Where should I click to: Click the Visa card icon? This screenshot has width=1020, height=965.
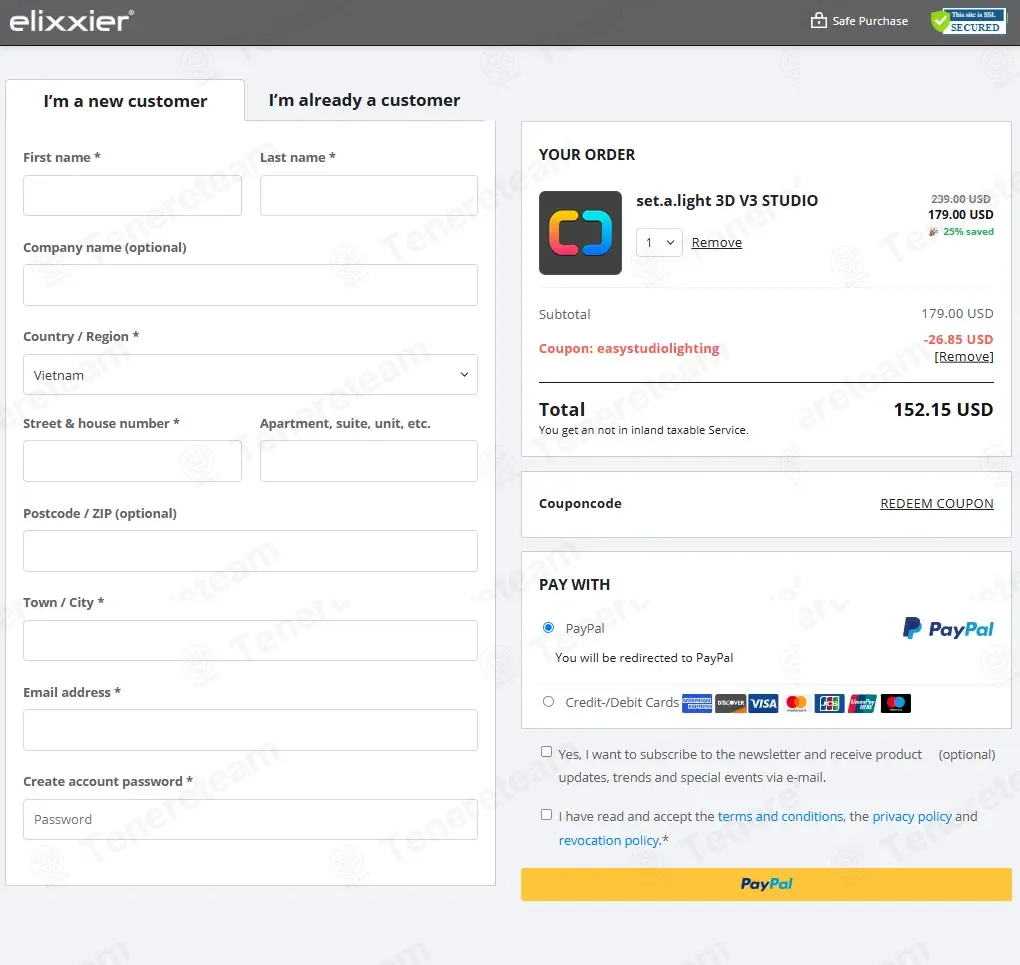click(763, 703)
